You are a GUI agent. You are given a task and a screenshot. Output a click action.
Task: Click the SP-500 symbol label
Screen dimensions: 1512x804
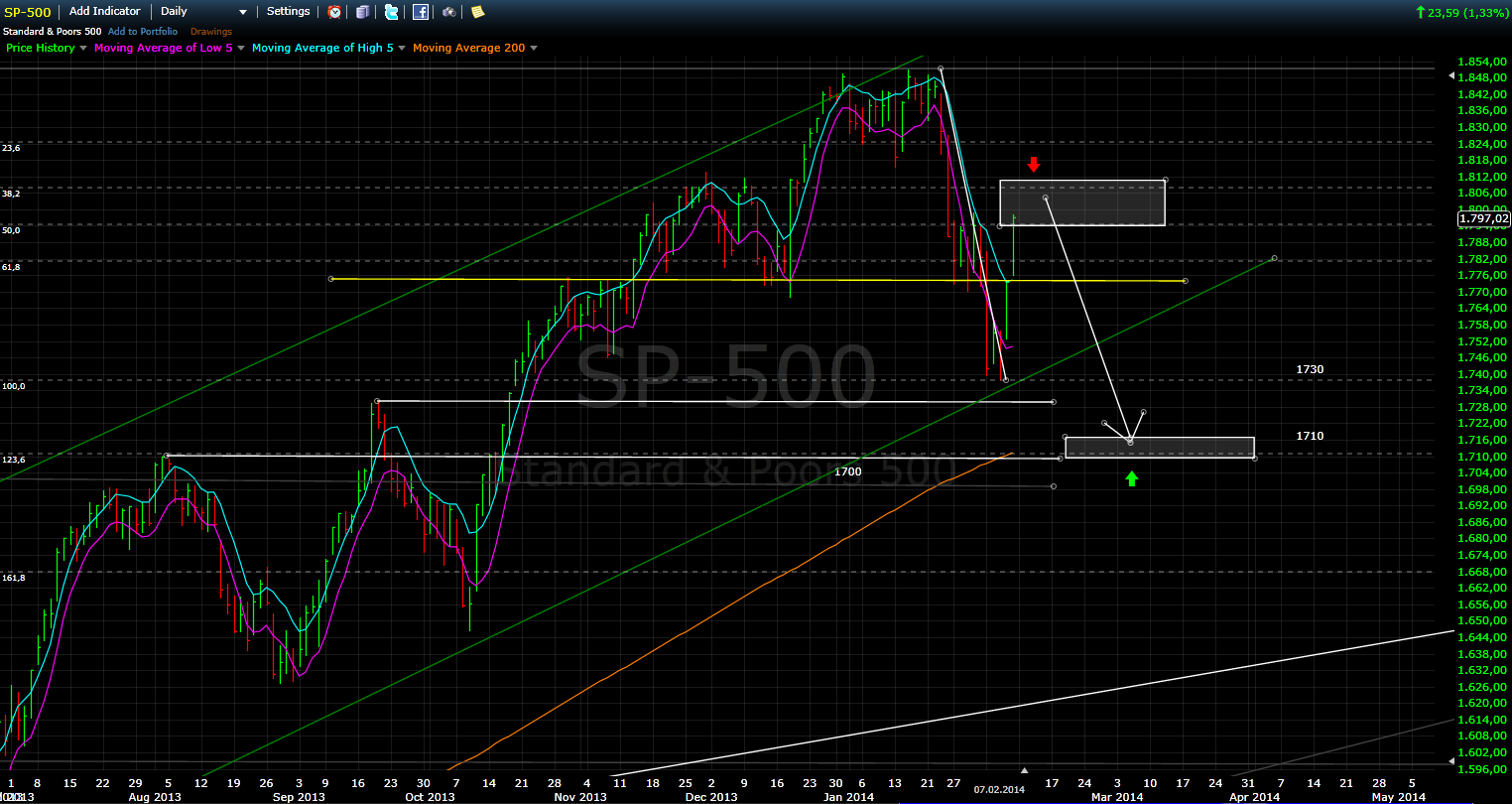(x=28, y=12)
